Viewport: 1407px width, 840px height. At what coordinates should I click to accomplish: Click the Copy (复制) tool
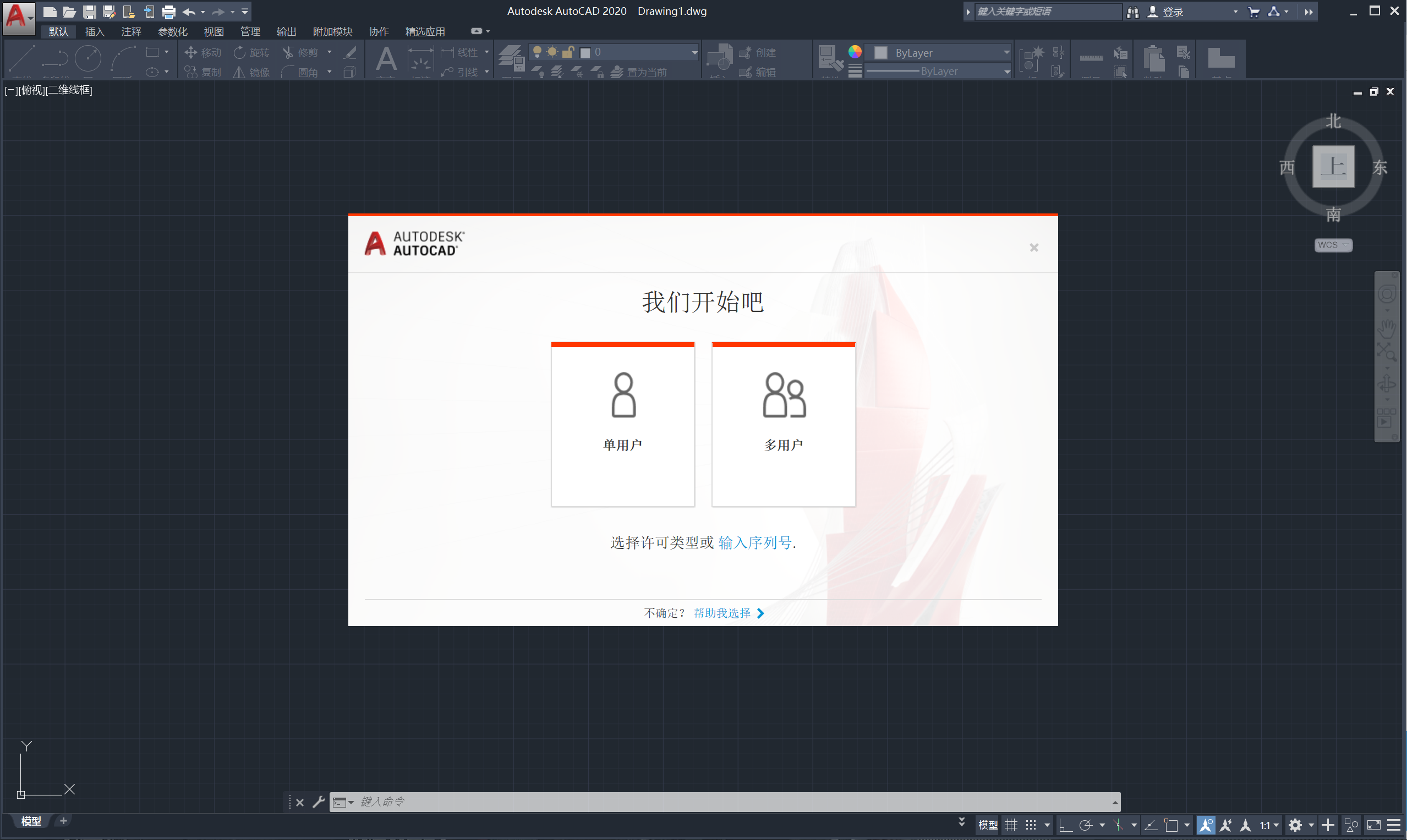pyautogui.click(x=202, y=72)
